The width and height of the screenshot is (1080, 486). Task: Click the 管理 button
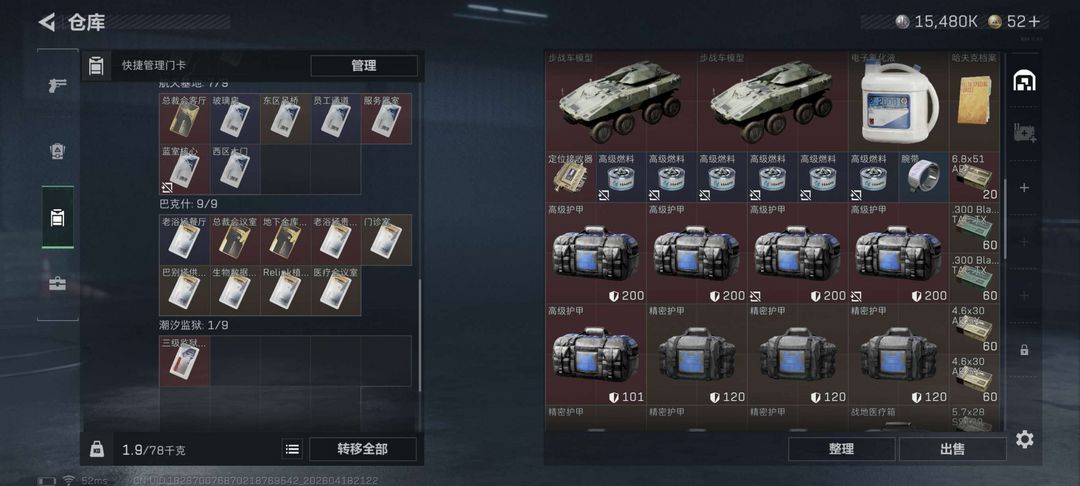pyautogui.click(x=364, y=65)
